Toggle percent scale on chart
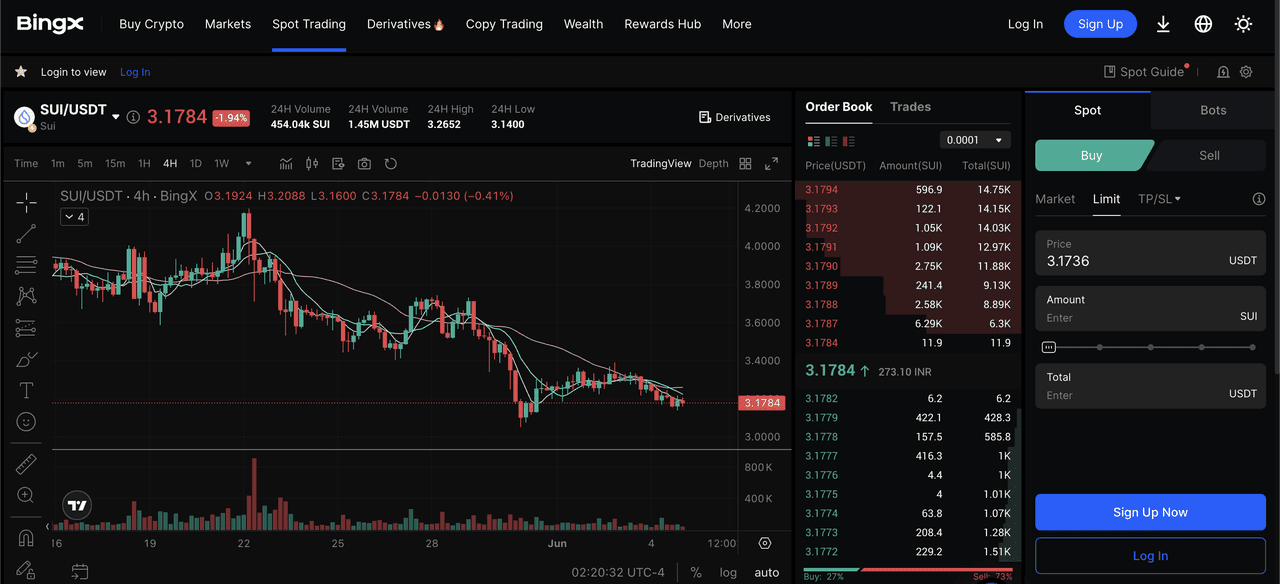 696,572
